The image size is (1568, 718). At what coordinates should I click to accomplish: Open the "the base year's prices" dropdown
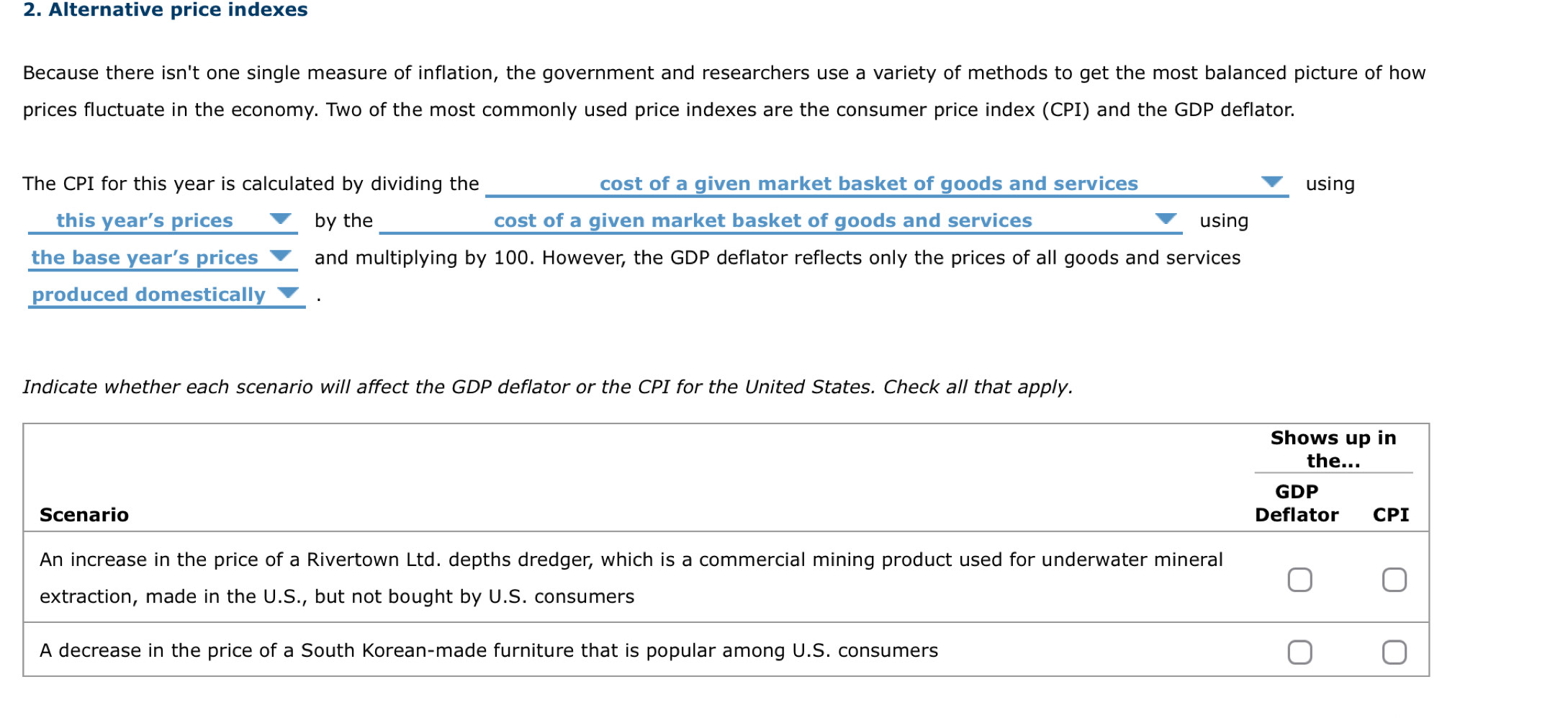pyautogui.click(x=280, y=256)
